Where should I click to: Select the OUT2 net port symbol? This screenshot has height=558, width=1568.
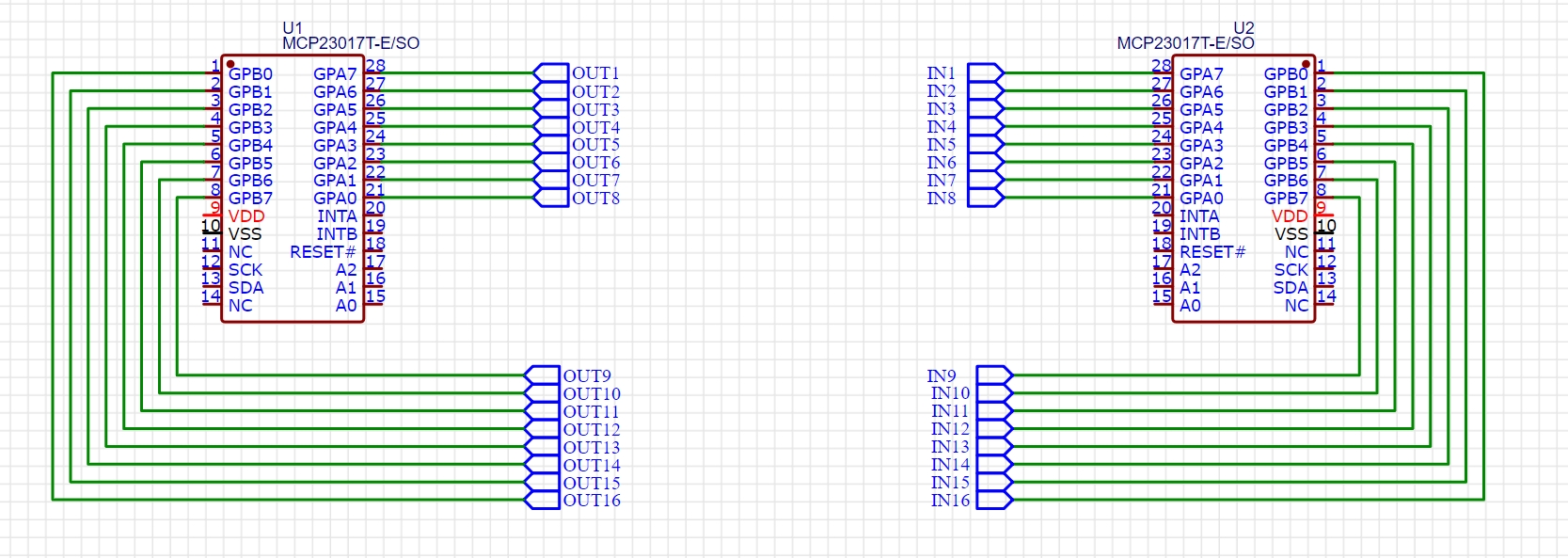point(551,91)
